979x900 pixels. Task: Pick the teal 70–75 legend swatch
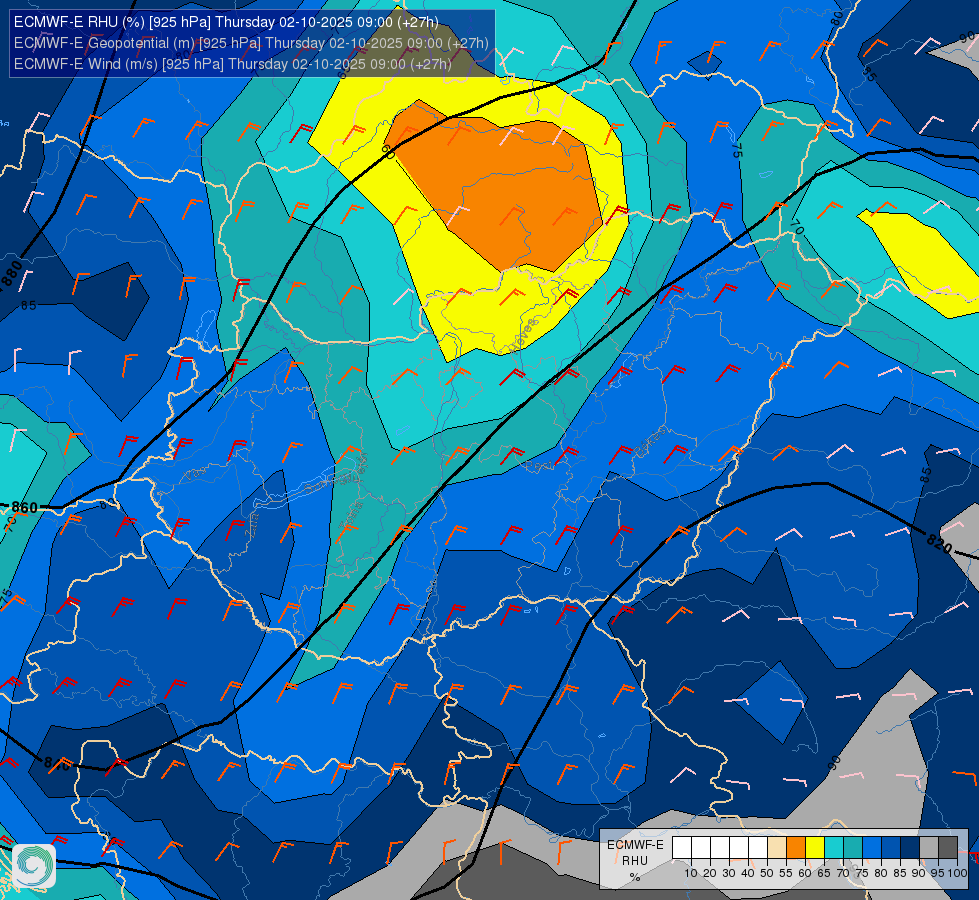coord(853,848)
